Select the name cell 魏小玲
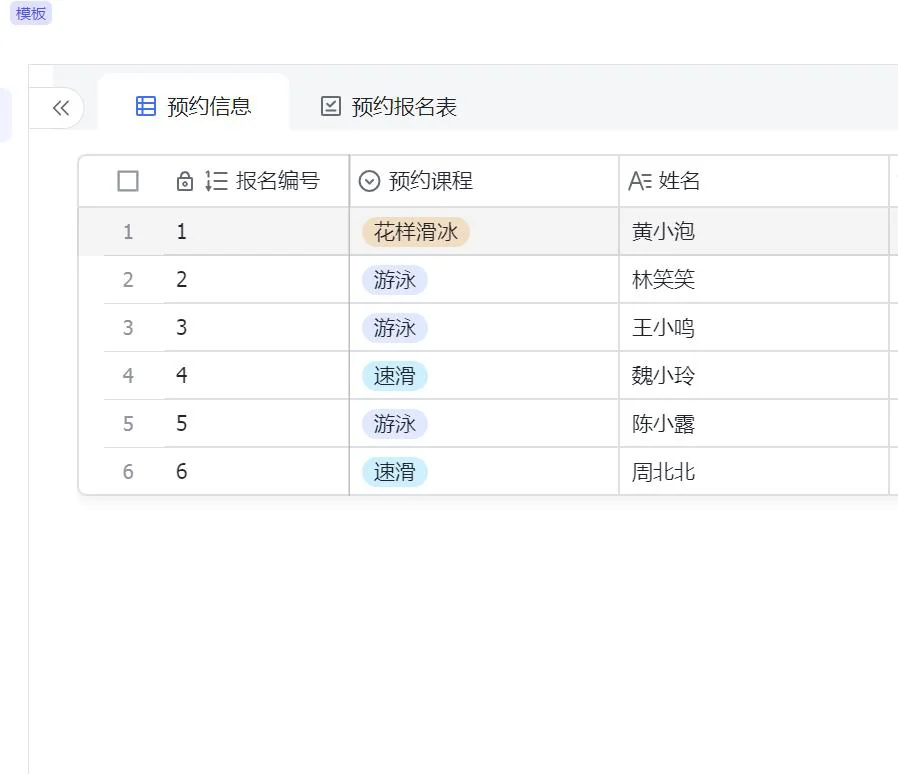This screenshot has width=898, height=774. point(754,376)
